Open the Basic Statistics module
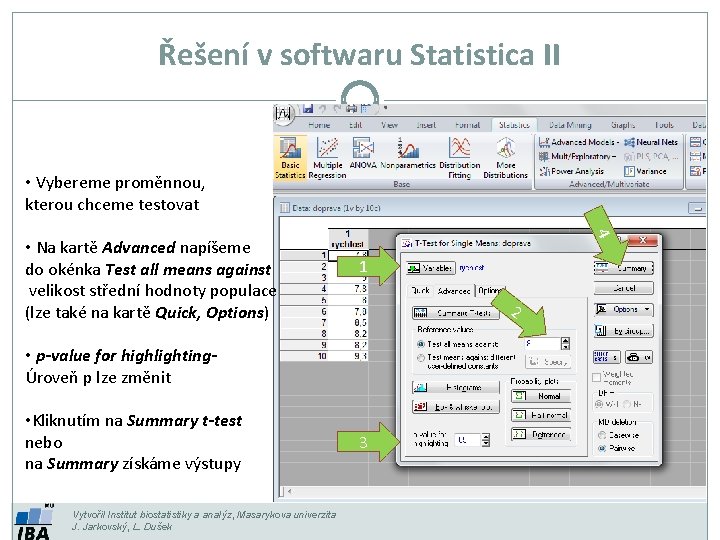The width and height of the screenshot is (720, 540). point(290,158)
